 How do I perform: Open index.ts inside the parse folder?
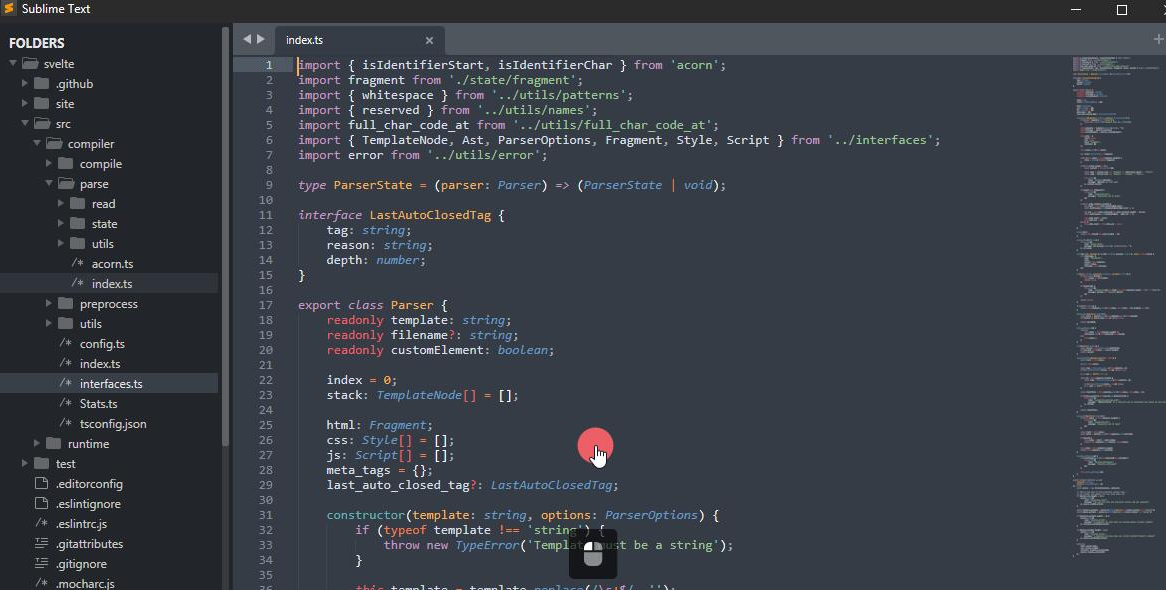point(112,283)
